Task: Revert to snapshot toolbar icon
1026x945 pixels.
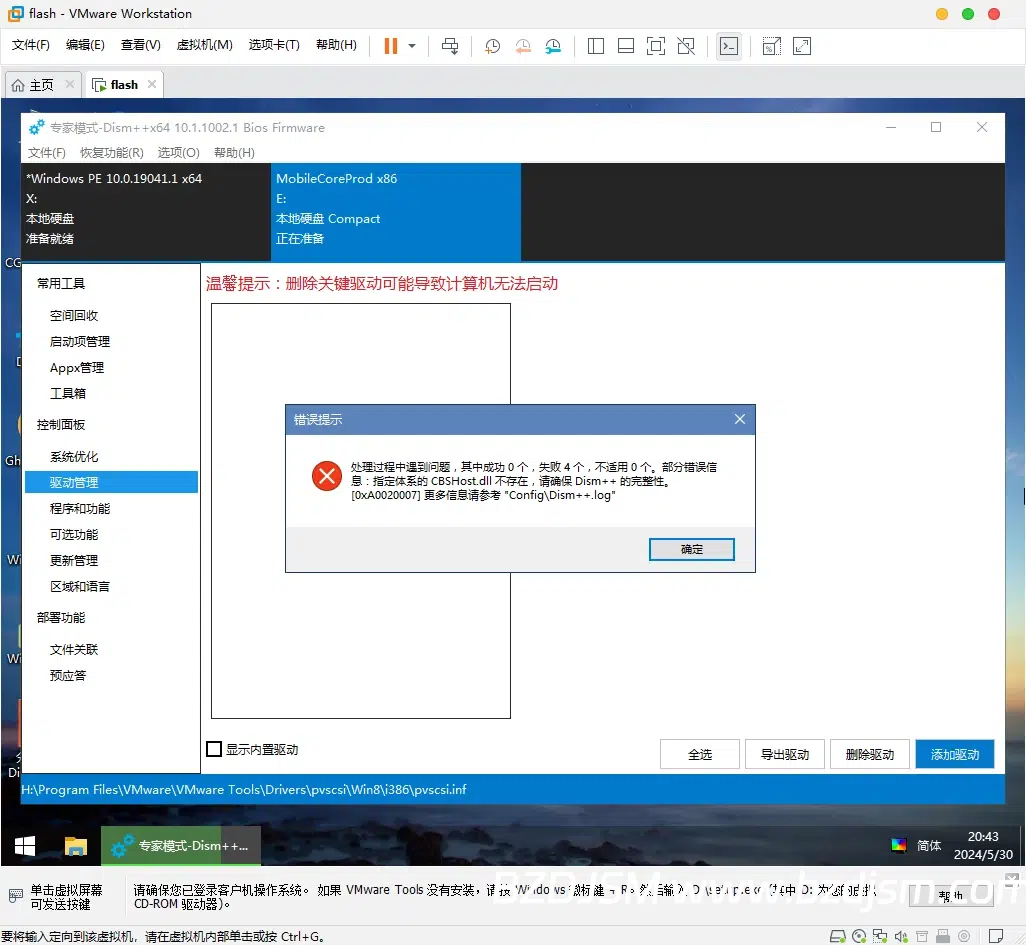Action: click(x=523, y=46)
